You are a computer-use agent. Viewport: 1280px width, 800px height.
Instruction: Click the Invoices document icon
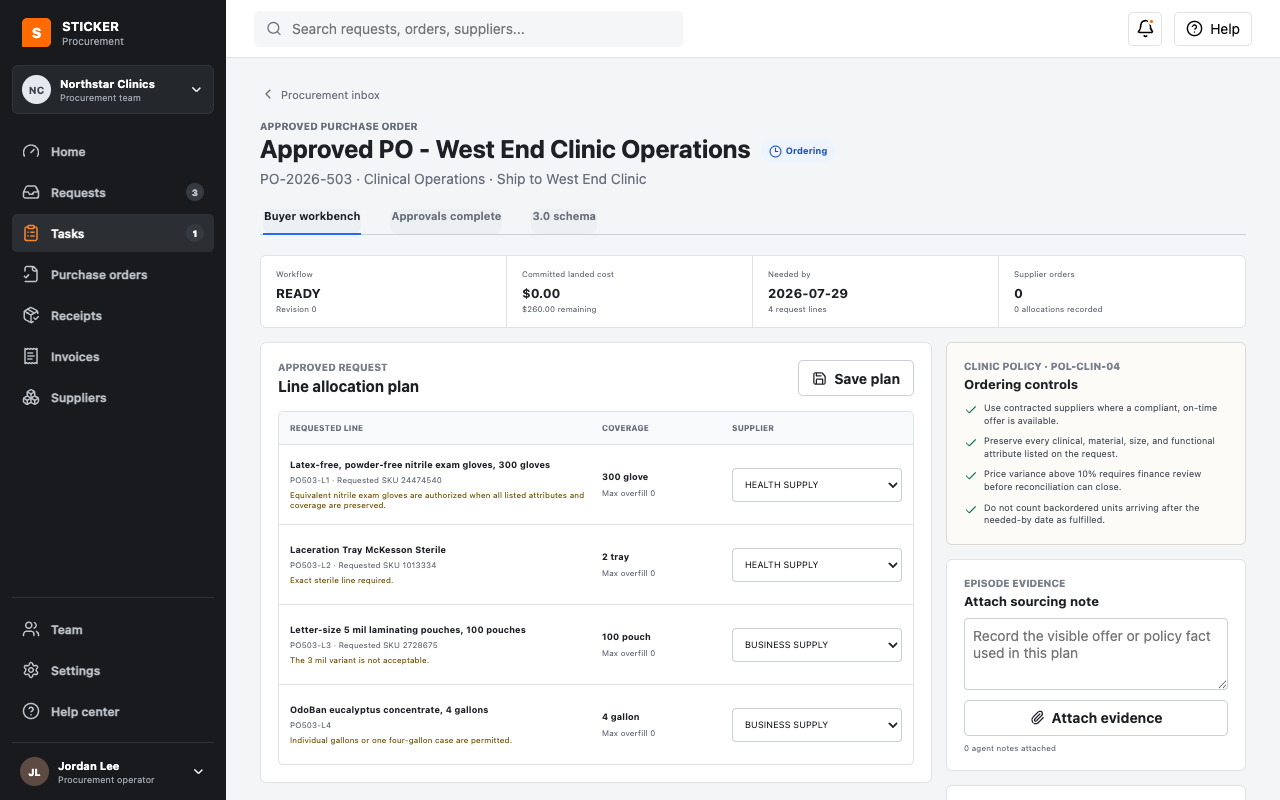(x=31, y=357)
